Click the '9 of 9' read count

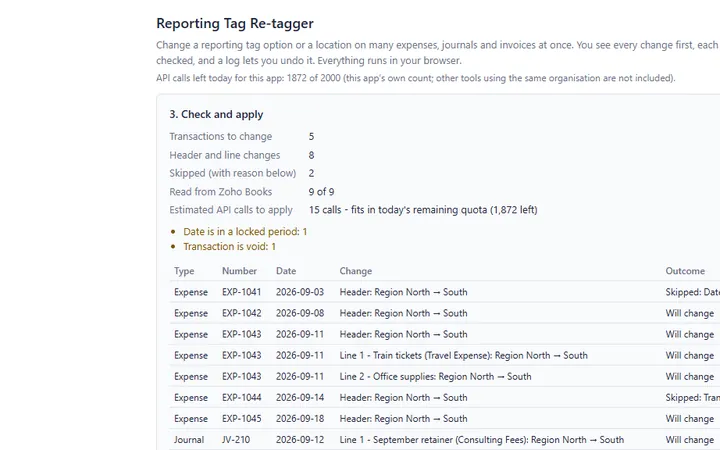pyautogui.click(x=321, y=191)
